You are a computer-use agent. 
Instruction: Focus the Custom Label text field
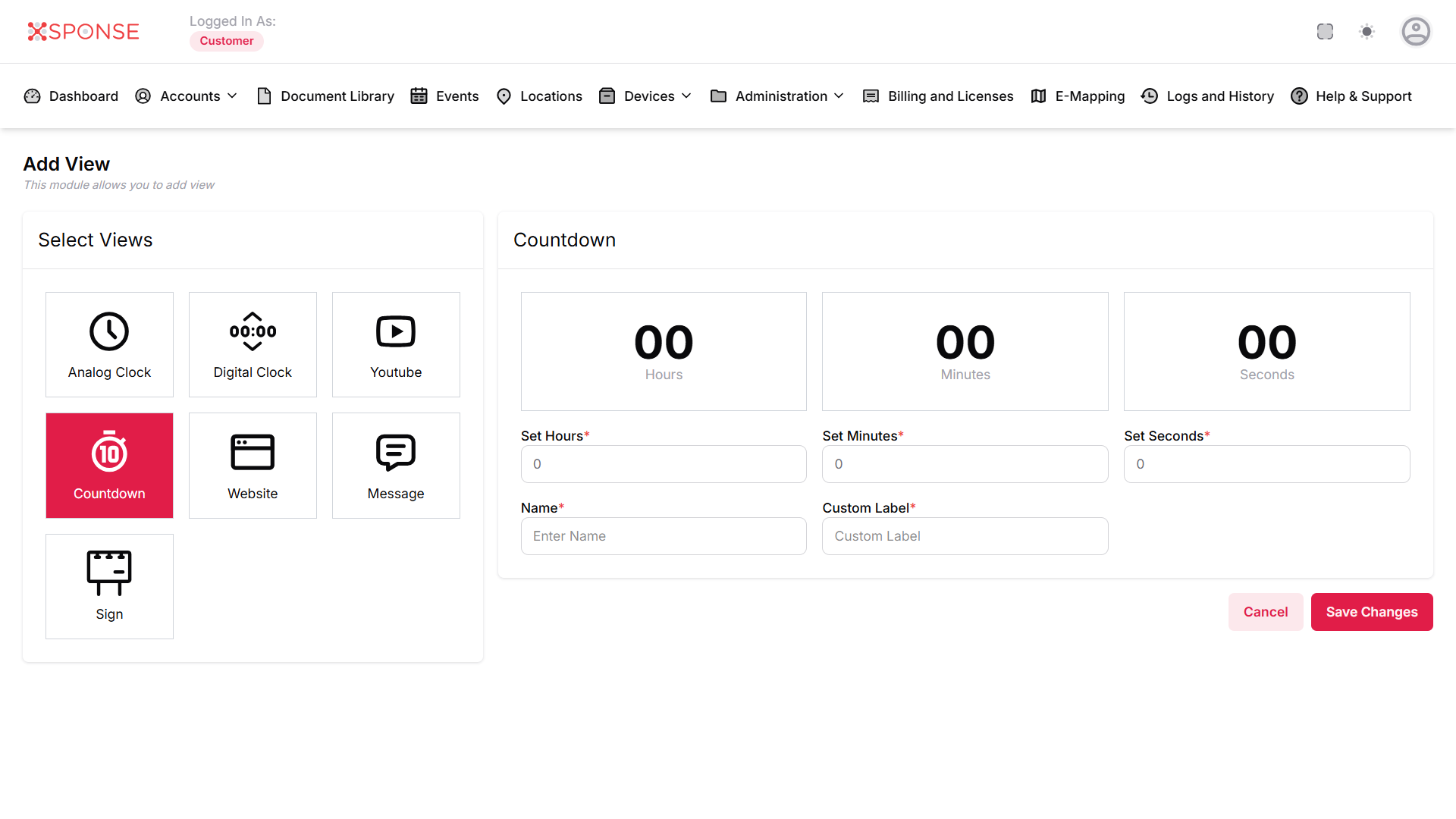point(965,536)
